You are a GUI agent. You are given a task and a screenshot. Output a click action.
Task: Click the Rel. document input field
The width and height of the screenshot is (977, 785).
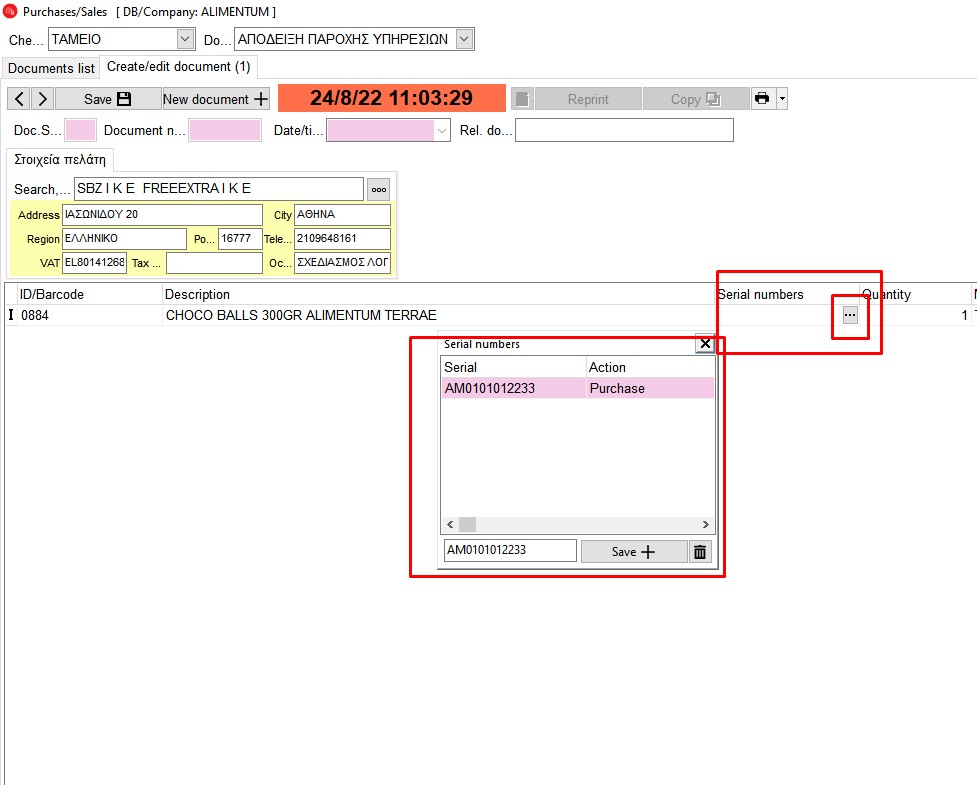click(x=624, y=131)
